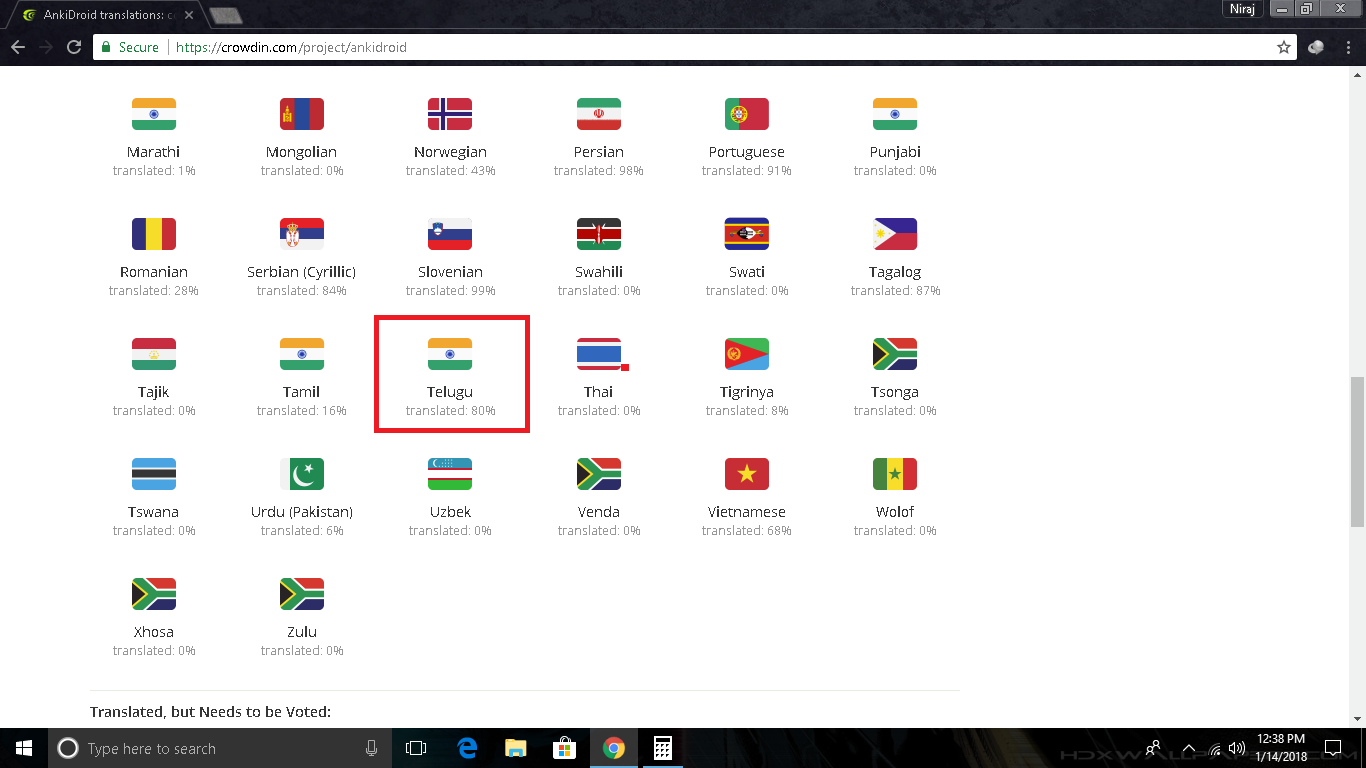
Task: Click the Mongolian flag icon
Action: pos(302,114)
